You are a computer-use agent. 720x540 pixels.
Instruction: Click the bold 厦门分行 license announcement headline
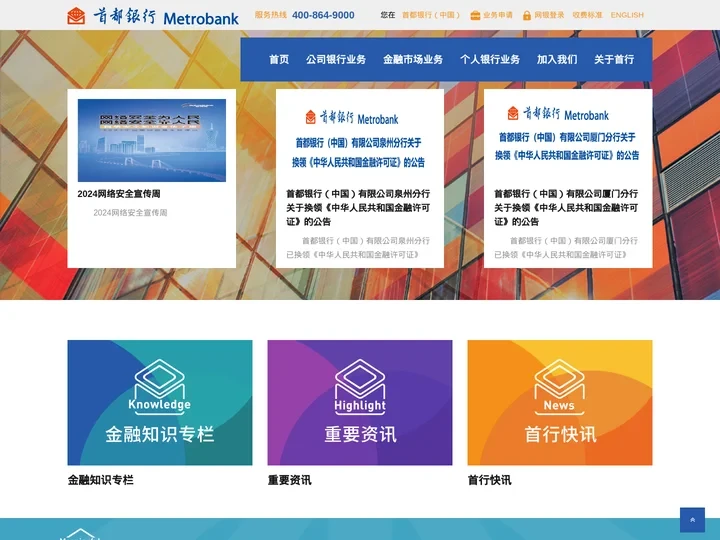(x=566, y=208)
